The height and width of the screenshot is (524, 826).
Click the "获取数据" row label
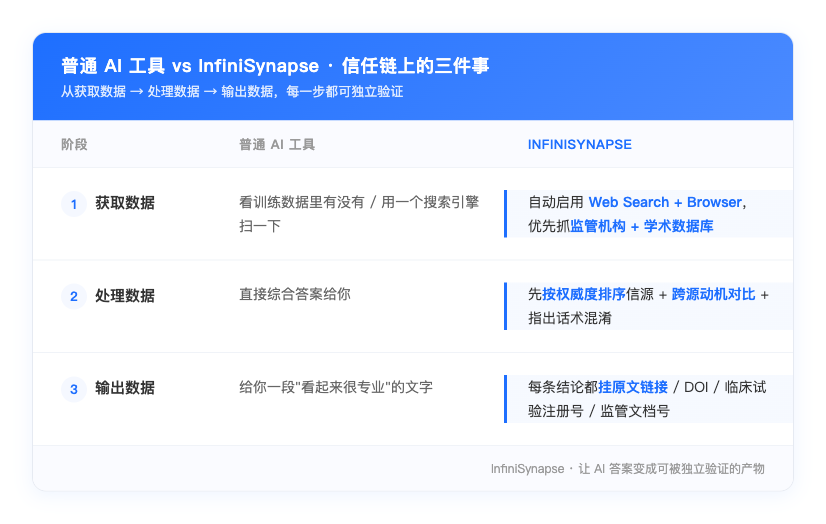125,203
